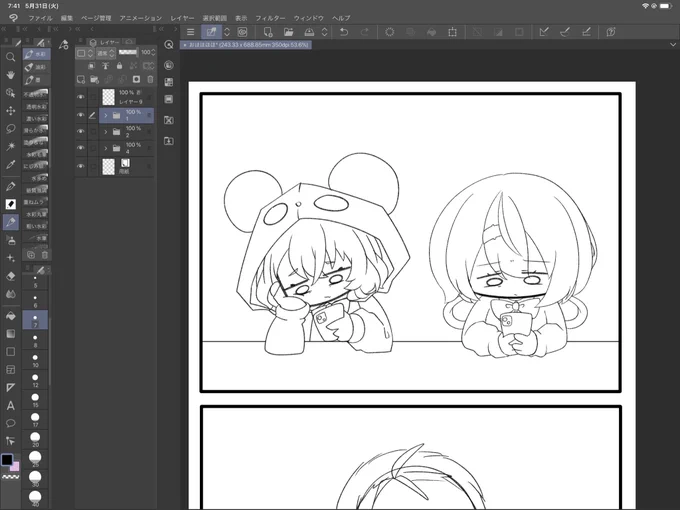Open the layer color type dropdown
The image size is (680, 510).
click(x=85, y=53)
